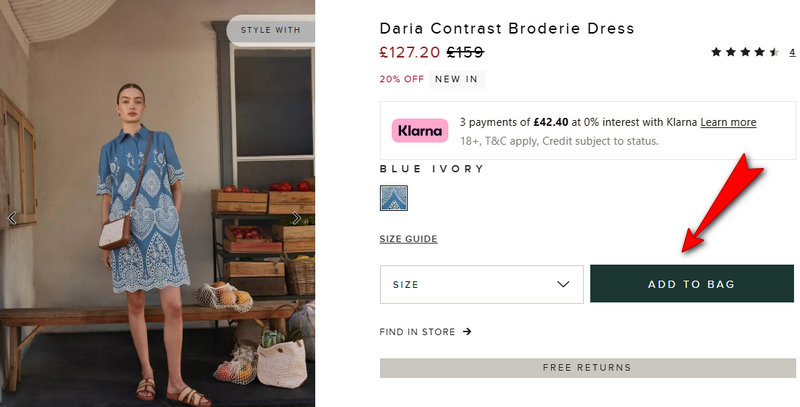Image resolution: width=800 pixels, height=407 pixels.
Task: Advance to next product photo with right arrow
Action: coord(296,218)
